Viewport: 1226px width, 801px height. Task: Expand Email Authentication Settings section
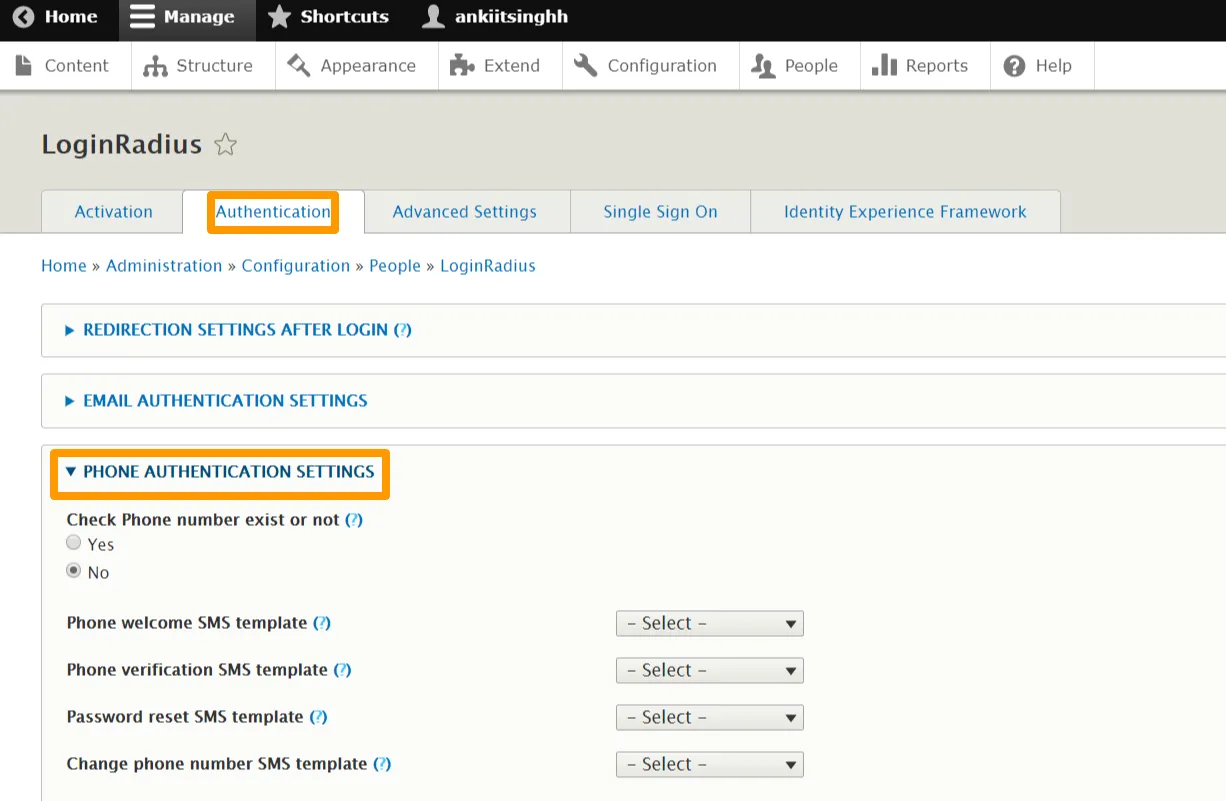225,401
